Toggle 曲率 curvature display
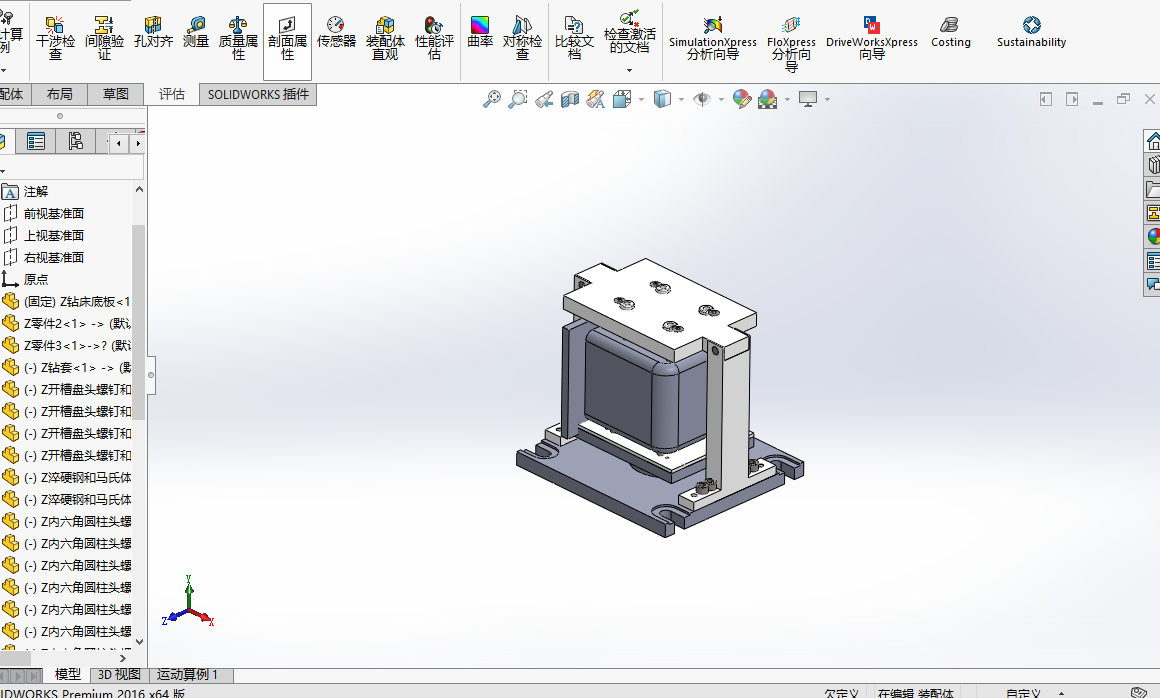 coord(480,33)
